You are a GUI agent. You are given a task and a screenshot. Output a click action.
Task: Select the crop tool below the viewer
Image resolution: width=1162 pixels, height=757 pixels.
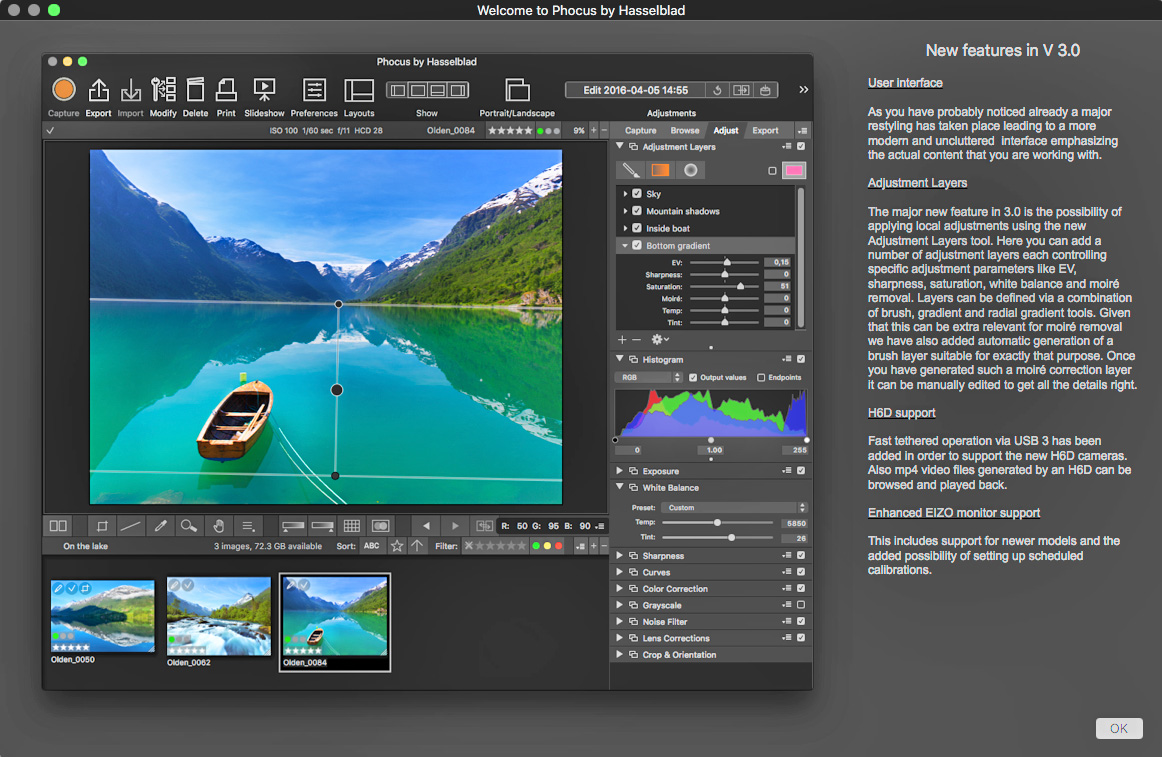tap(102, 526)
